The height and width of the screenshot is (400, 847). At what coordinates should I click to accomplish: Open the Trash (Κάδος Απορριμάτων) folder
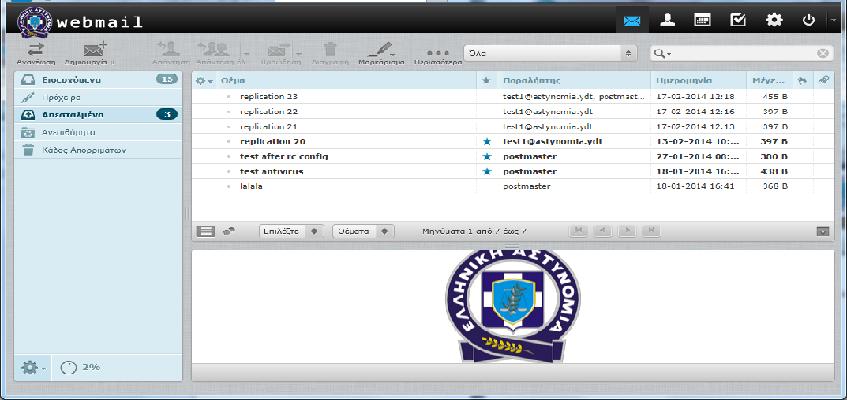click(98, 150)
